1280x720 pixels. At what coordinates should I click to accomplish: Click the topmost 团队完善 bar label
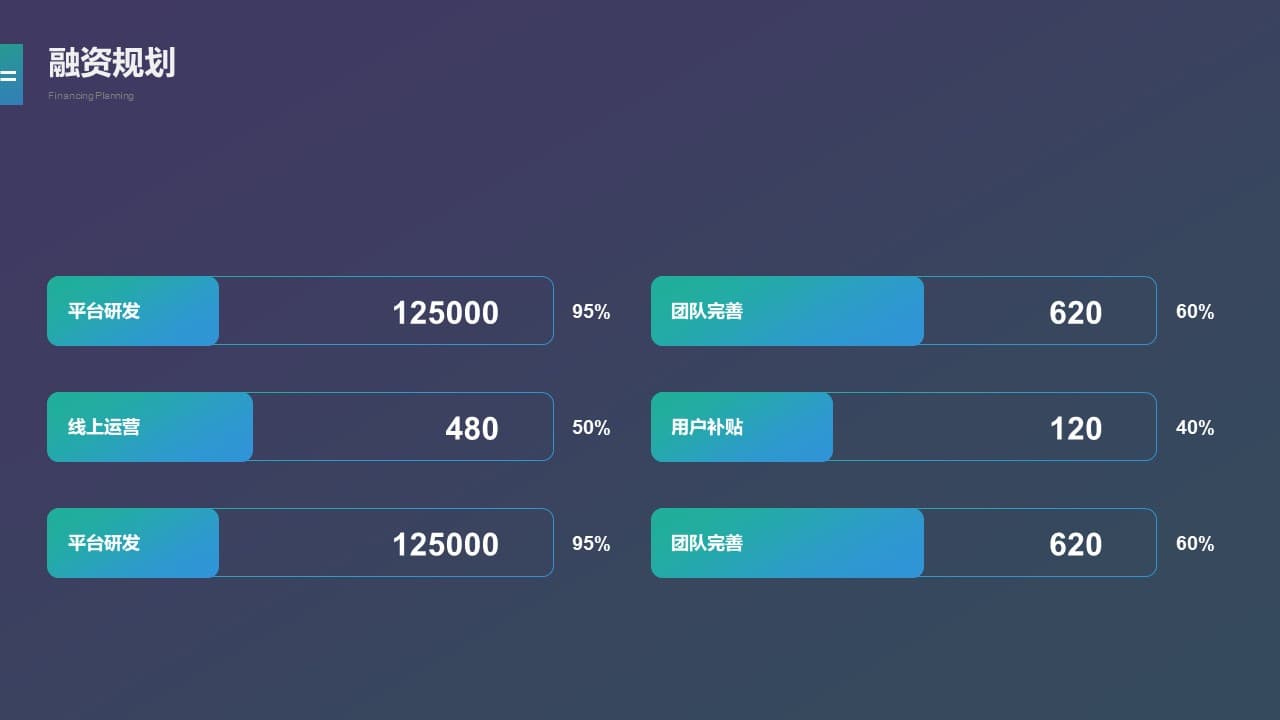tap(707, 311)
